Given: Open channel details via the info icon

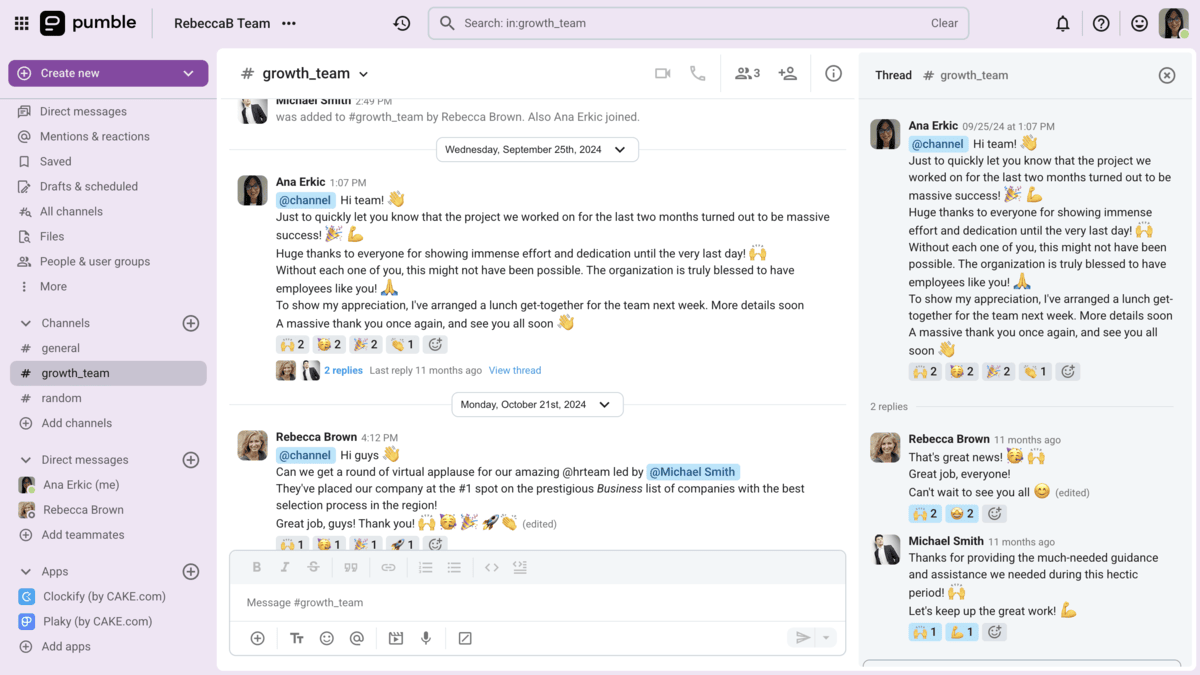Looking at the screenshot, I should pyautogui.click(x=833, y=72).
